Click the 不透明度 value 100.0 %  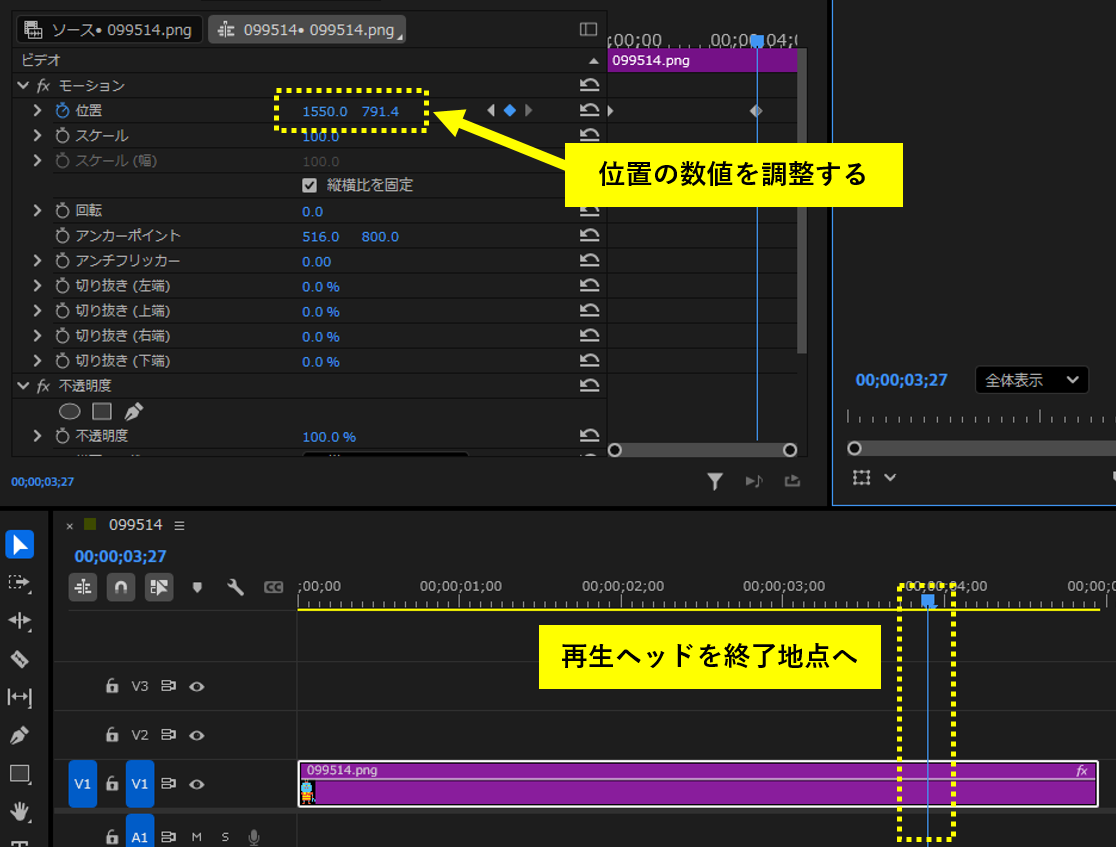tap(329, 437)
